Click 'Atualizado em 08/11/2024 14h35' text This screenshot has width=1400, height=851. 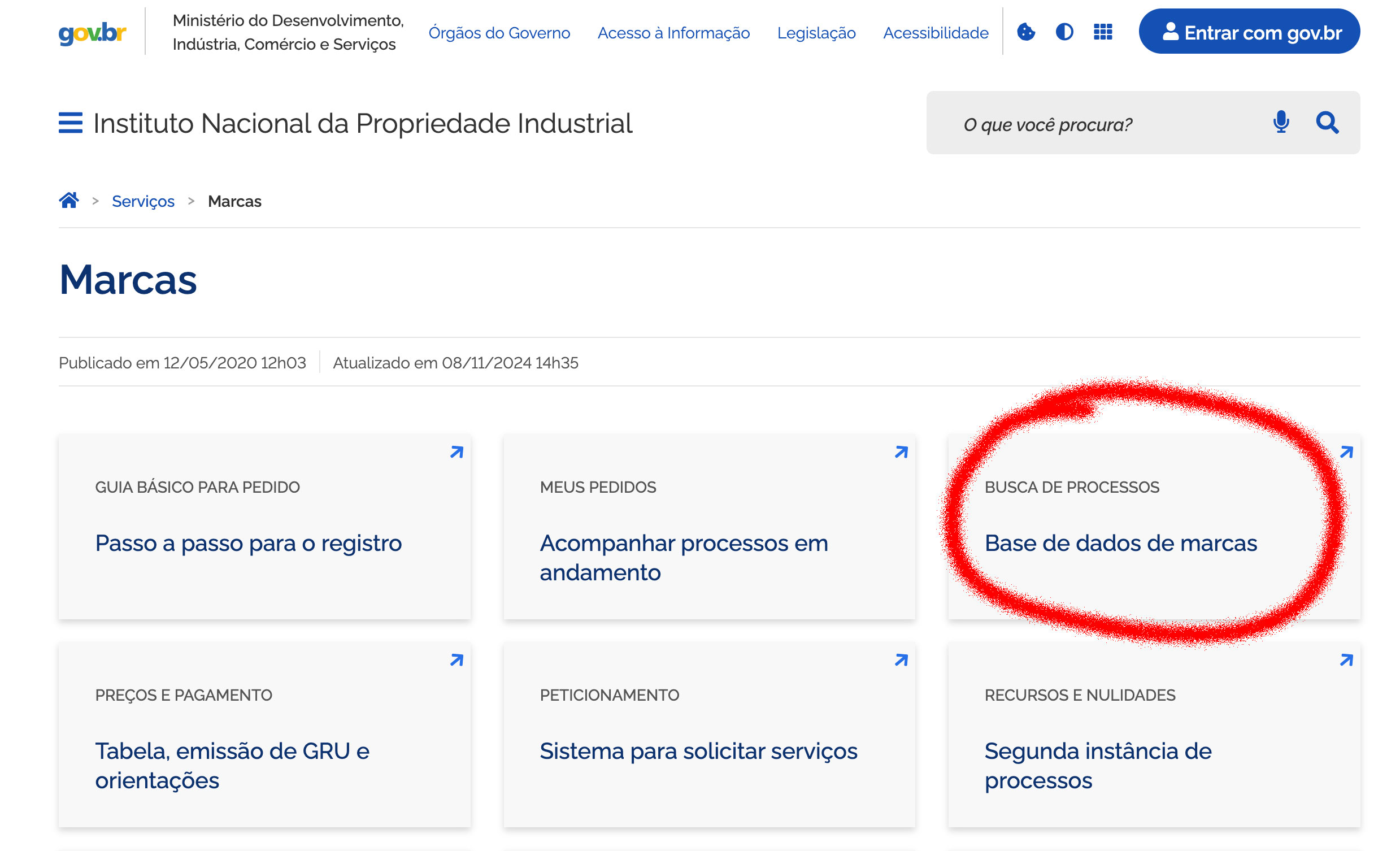[456, 363]
